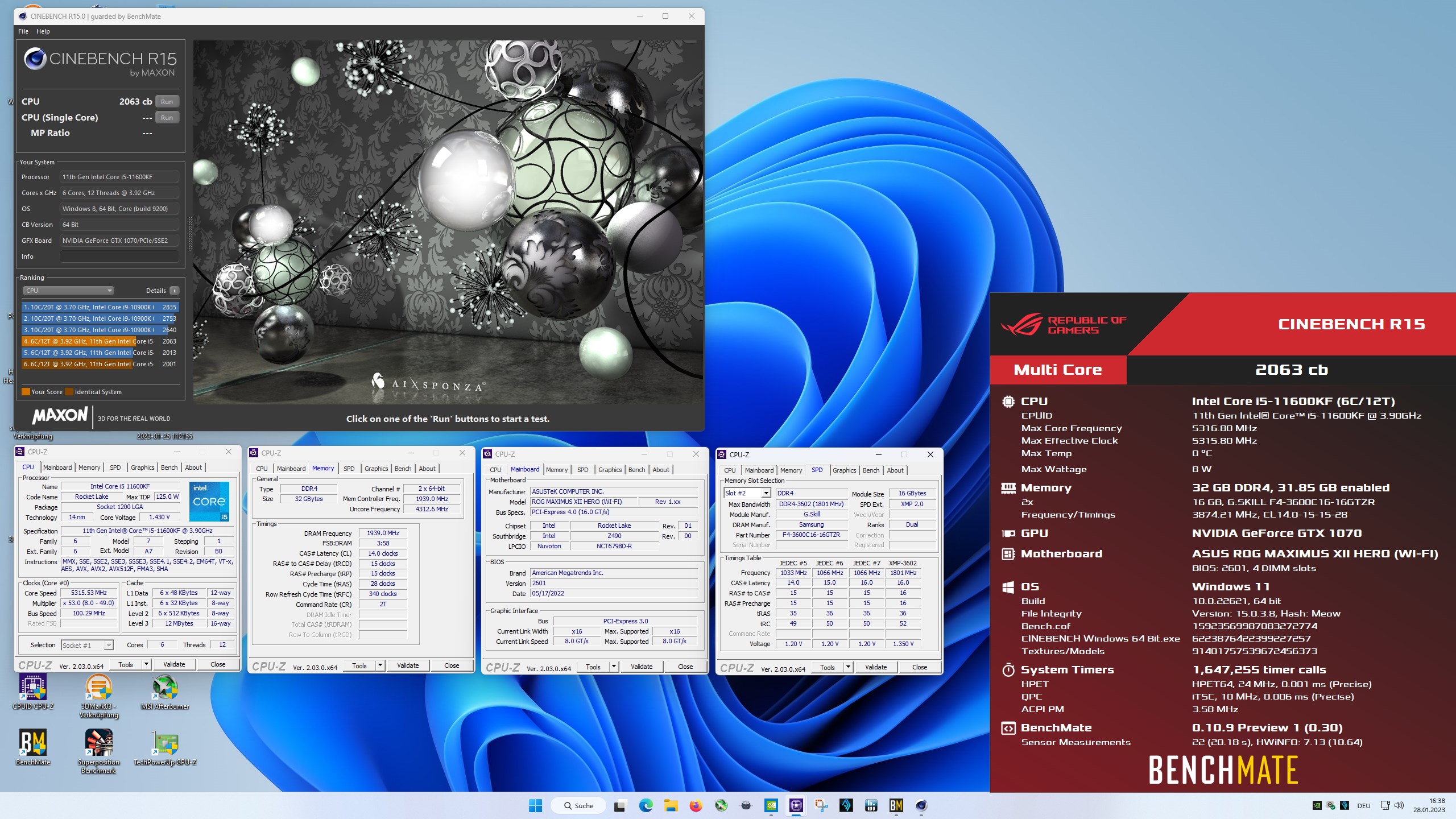Open Snipping Tool from taskbar
This screenshot has width=1456, height=819.
[x=821, y=805]
